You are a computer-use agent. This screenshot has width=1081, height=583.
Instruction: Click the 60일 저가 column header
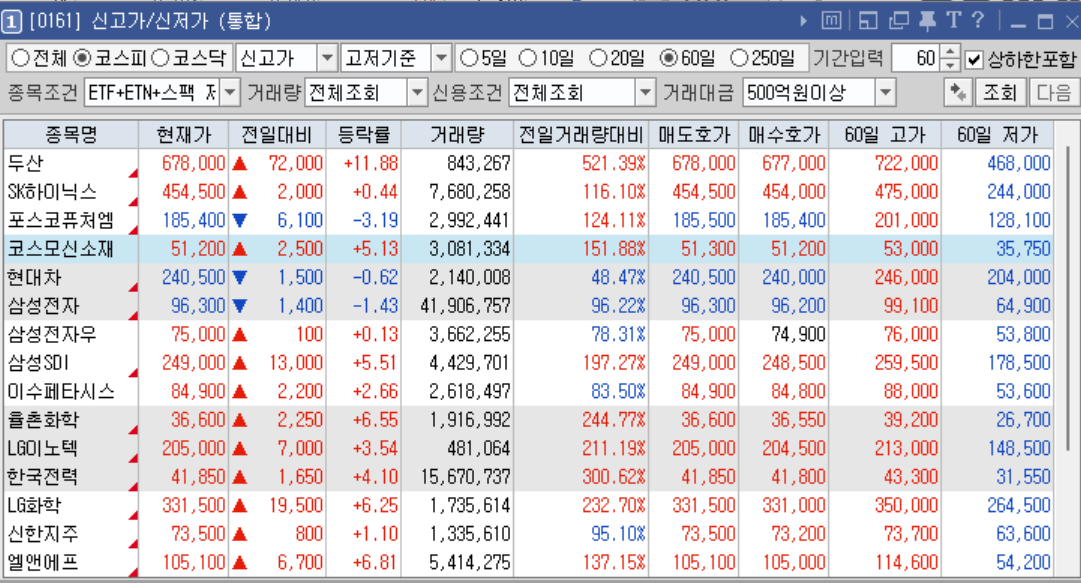[997, 134]
